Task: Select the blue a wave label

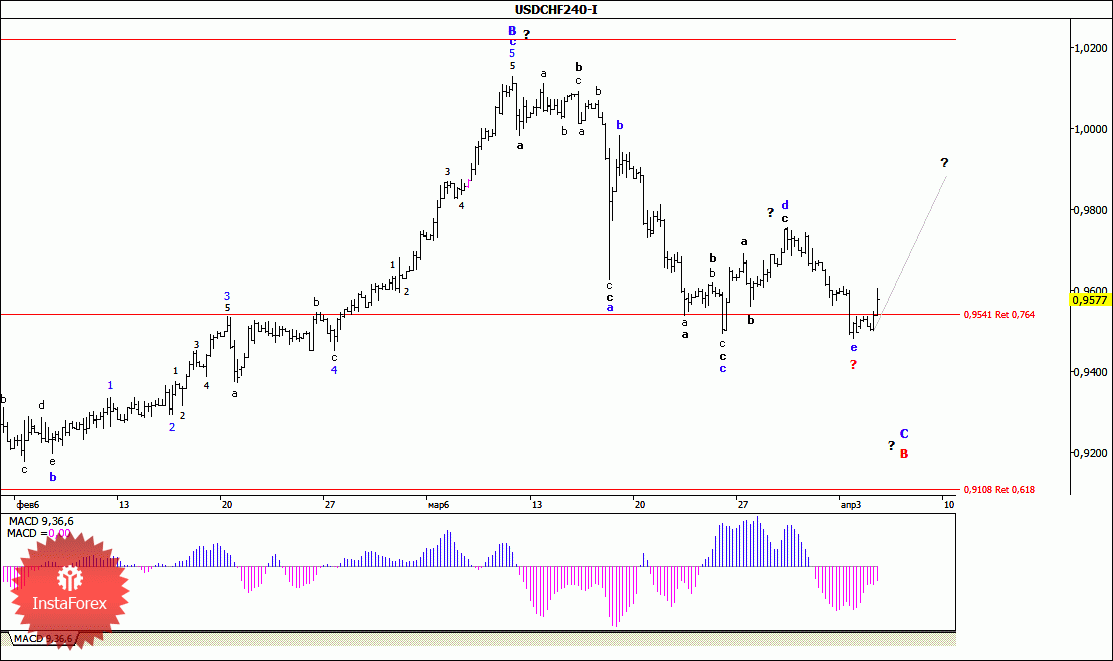Action: [610, 307]
